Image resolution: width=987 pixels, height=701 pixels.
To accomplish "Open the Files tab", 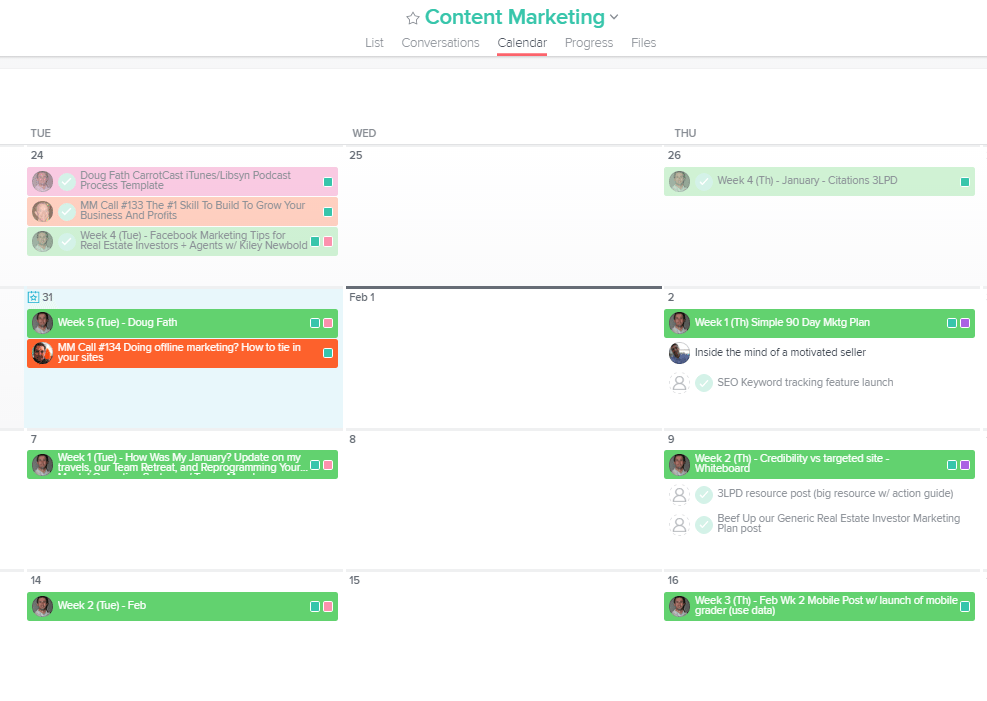I will [x=643, y=43].
